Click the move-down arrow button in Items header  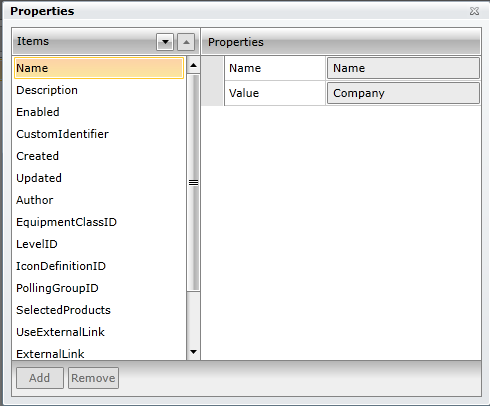click(x=165, y=42)
